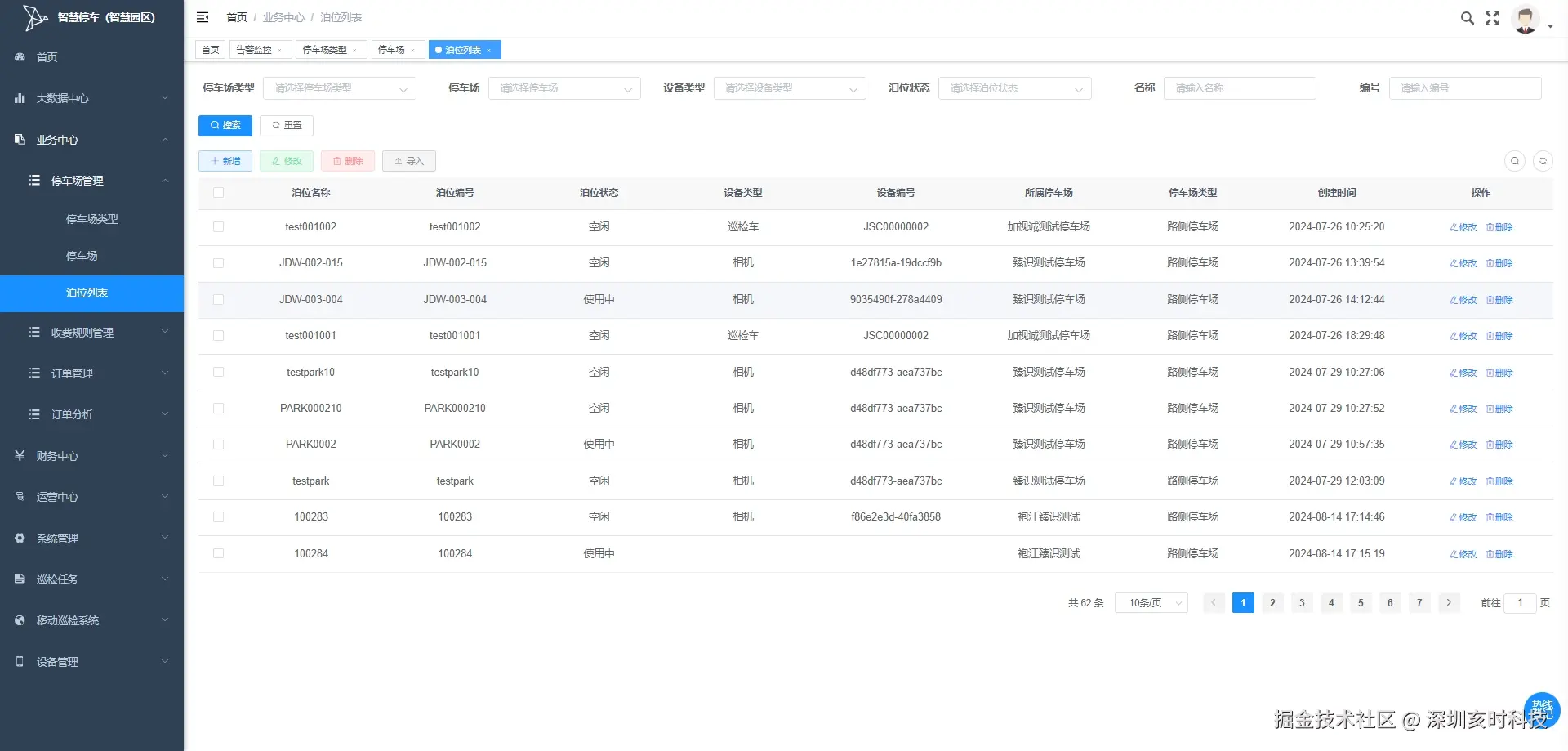Switch to the 首页 tab
This screenshot has height=751, width=1568.
[x=211, y=50]
